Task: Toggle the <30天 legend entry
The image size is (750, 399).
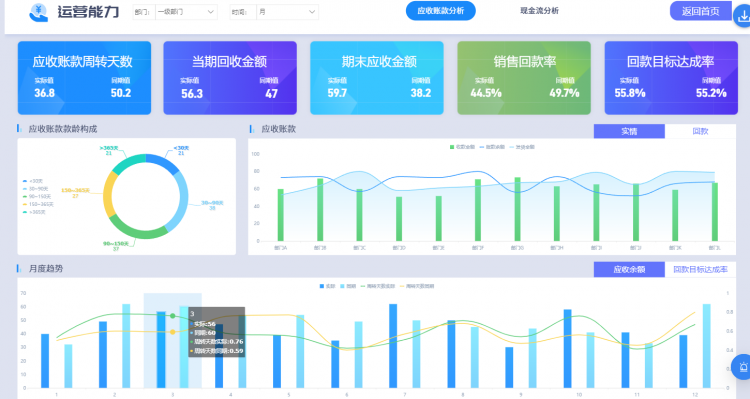Action: (x=33, y=181)
